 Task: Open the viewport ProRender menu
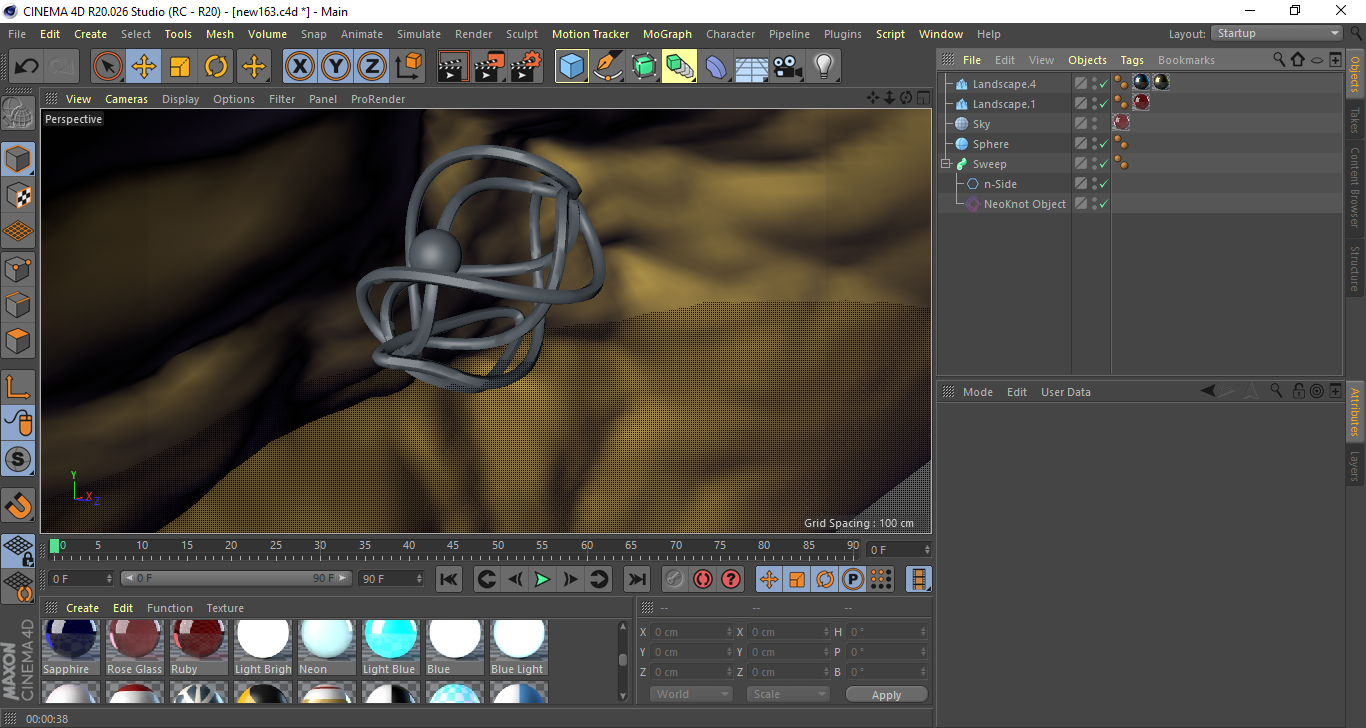pos(378,99)
